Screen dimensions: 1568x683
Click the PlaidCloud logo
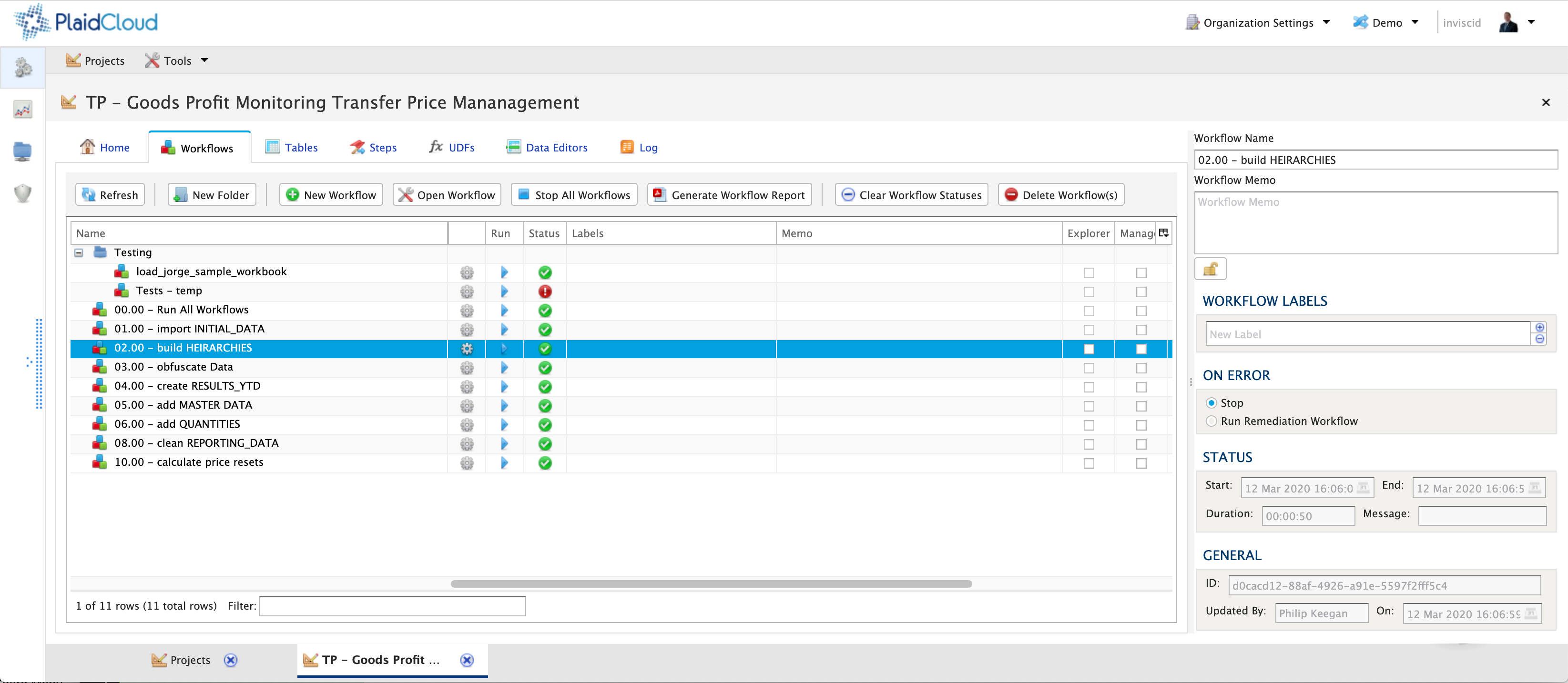[86, 22]
